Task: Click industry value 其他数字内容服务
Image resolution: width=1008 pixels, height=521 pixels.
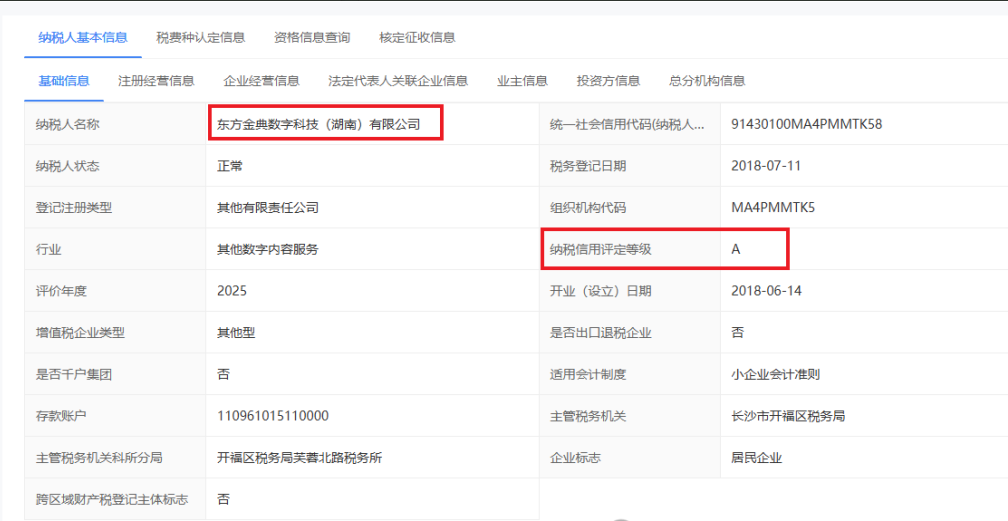Action: pyautogui.click(x=268, y=250)
